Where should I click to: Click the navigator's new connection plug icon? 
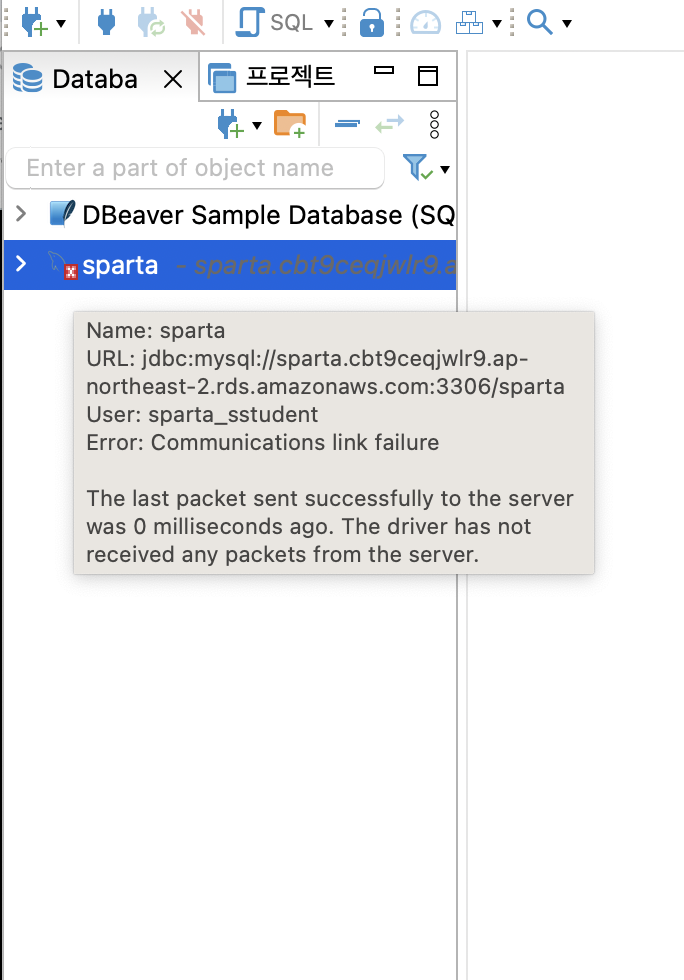(230, 124)
